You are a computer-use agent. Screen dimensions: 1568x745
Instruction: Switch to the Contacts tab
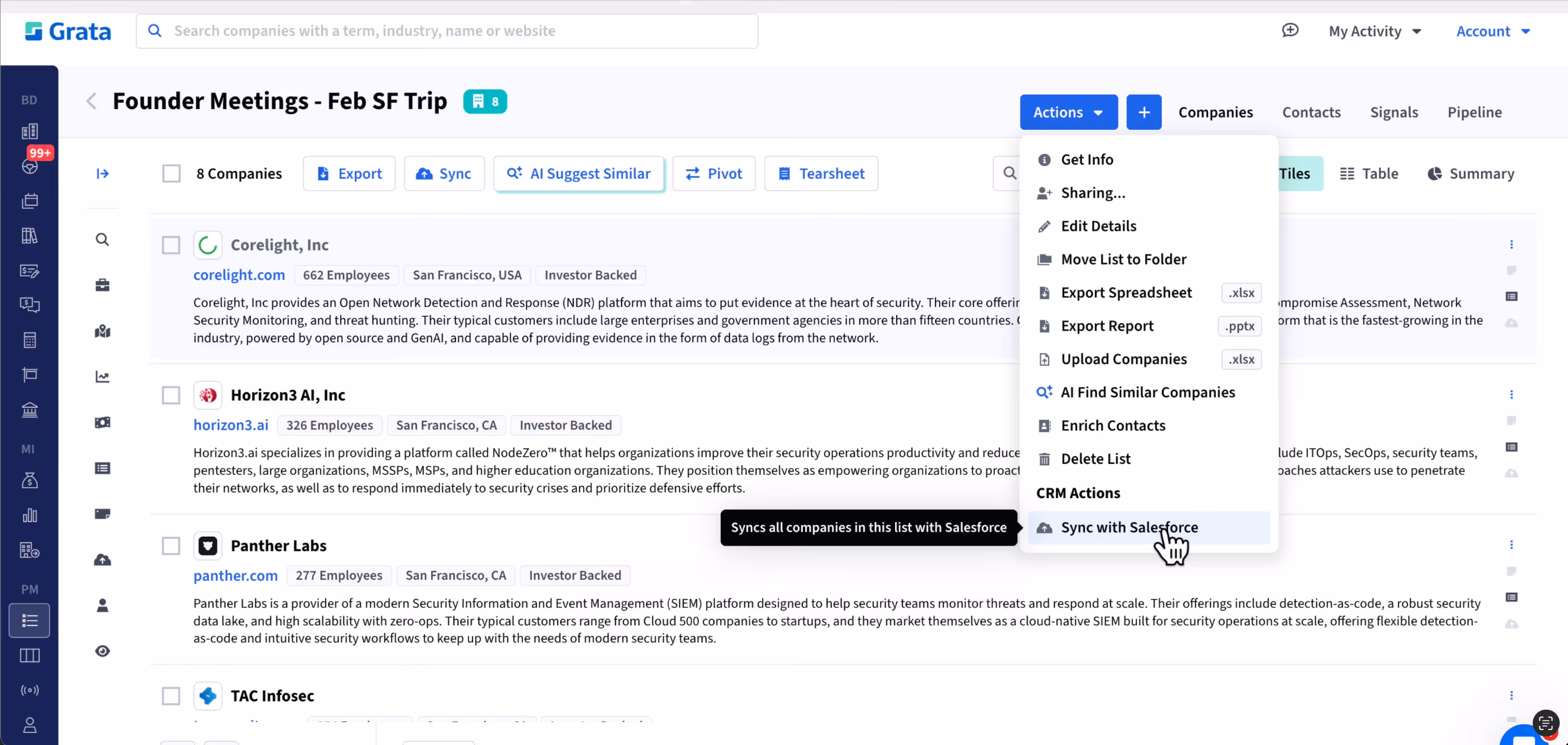(x=1311, y=112)
